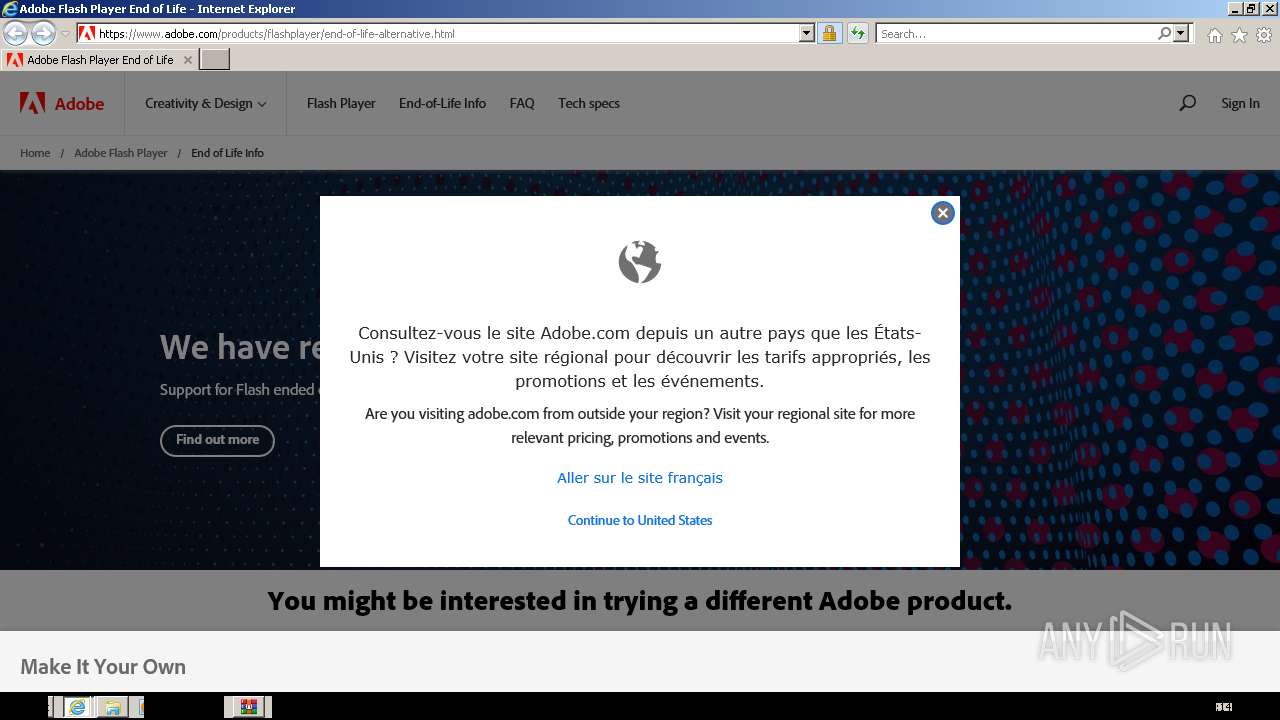Click Home breadcrumb link
Image resolution: width=1280 pixels, height=720 pixels.
tap(35, 153)
